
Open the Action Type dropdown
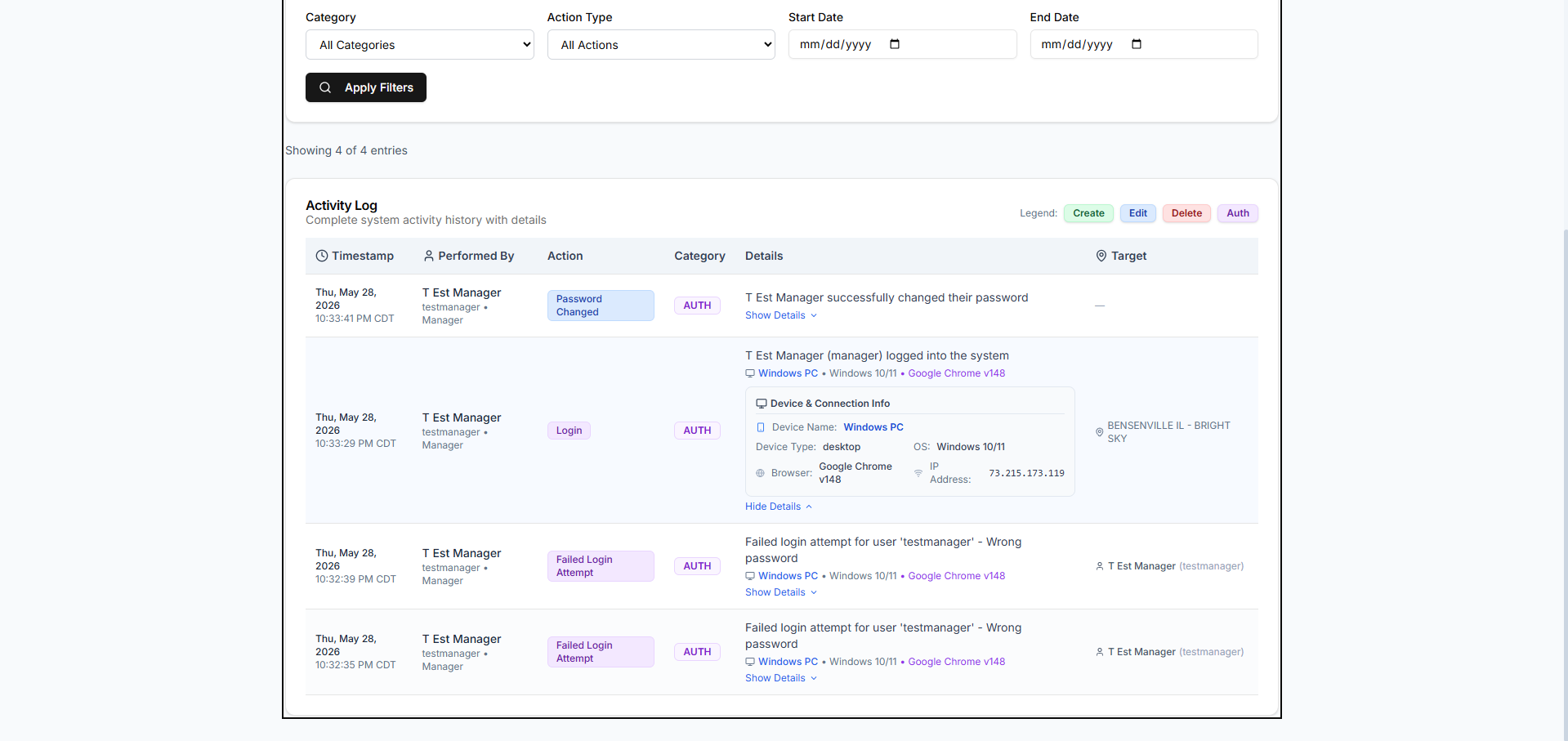(x=661, y=45)
